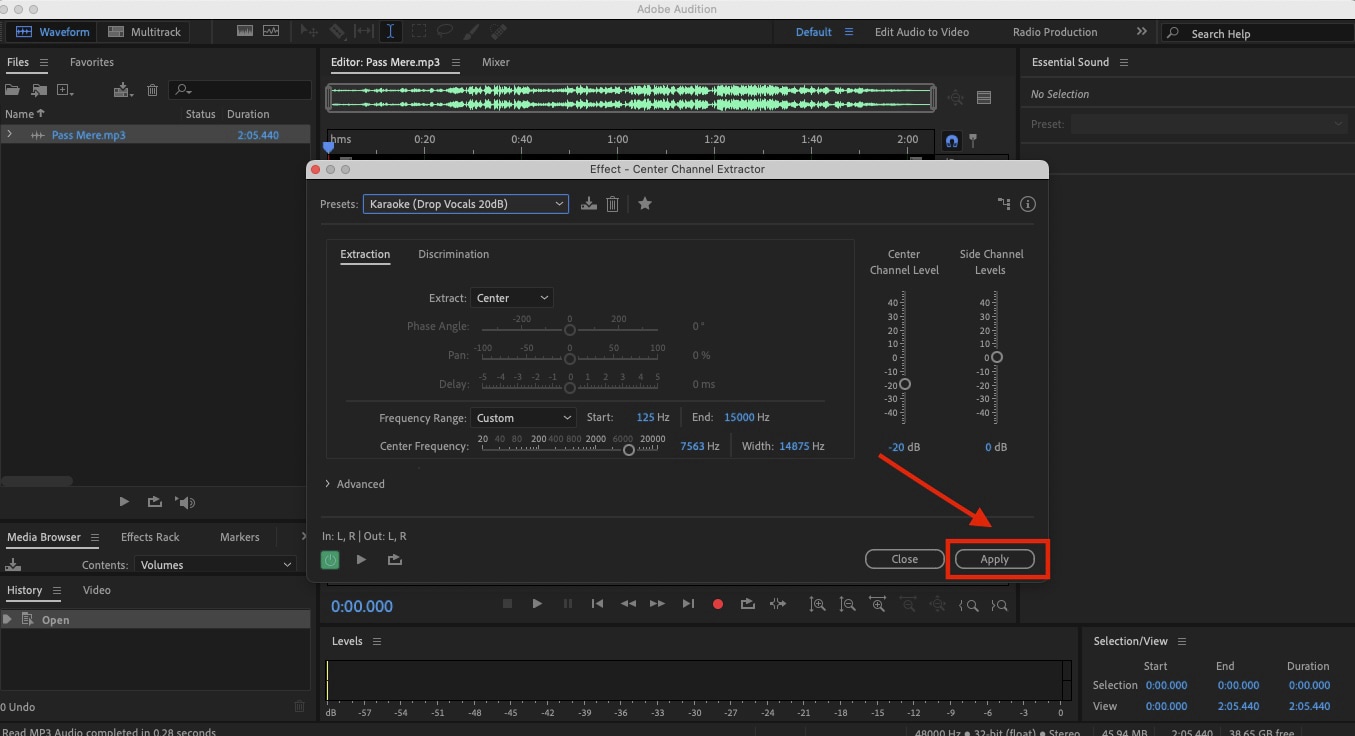Viewport: 1355px width, 736px height.
Task: Click the Start frequency value 125
Action: [646, 417]
